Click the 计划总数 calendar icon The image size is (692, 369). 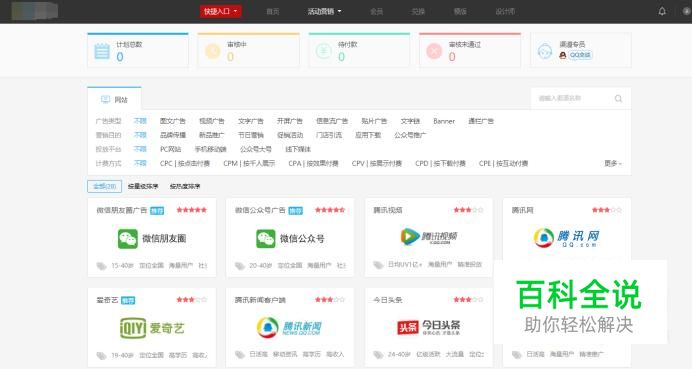102,51
